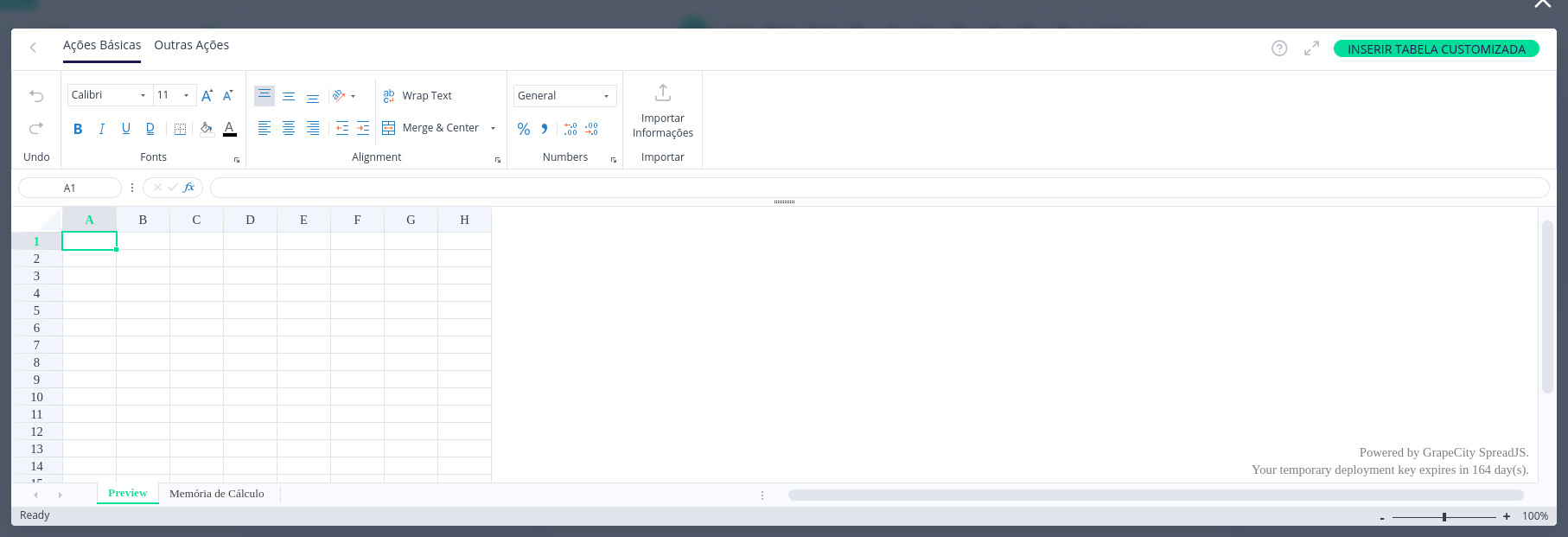Click the Importar Informações upload icon
Image resolution: width=1568 pixels, height=537 pixels.
[x=663, y=93]
